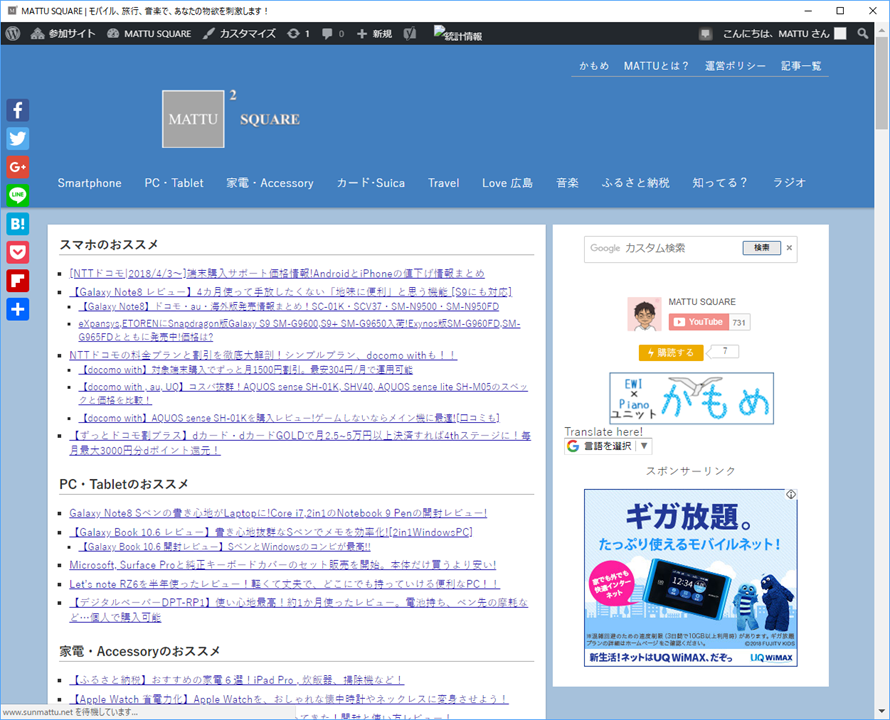This screenshot has height=720, width=890.
Task: Click the MATTU SQUARE site logo
Action: click(x=231, y=119)
